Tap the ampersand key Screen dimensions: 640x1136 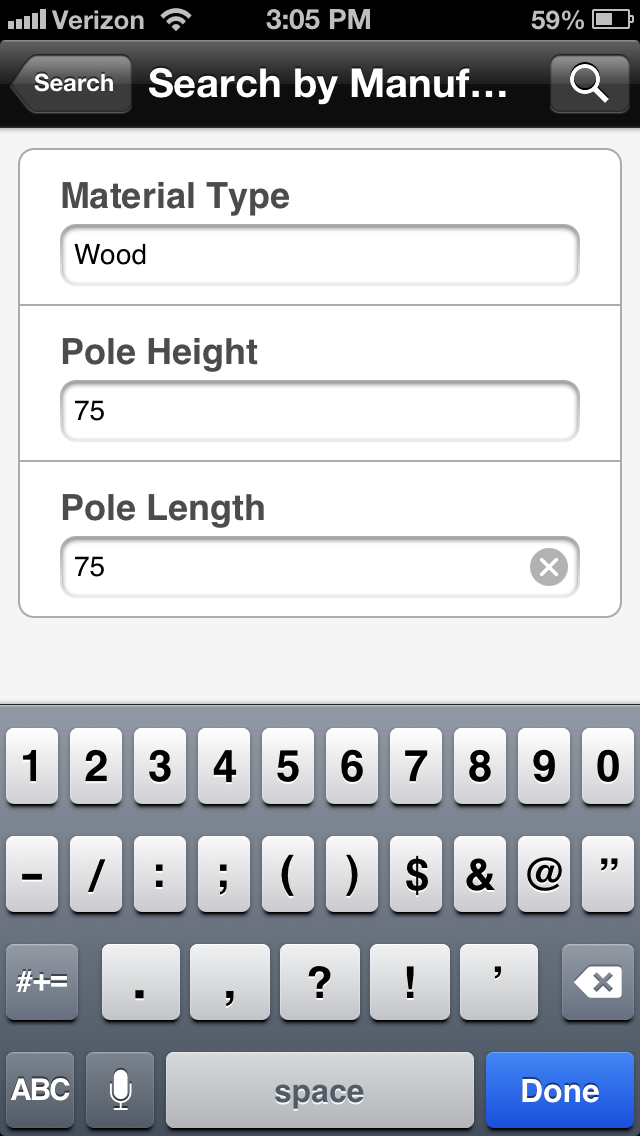click(x=480, y=874)
